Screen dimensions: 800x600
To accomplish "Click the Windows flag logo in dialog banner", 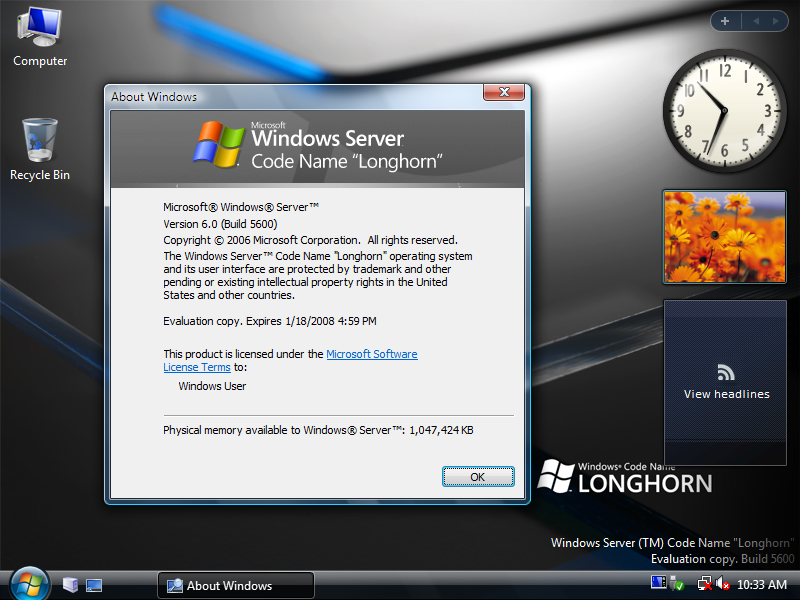I will click(x=219, y=144).
